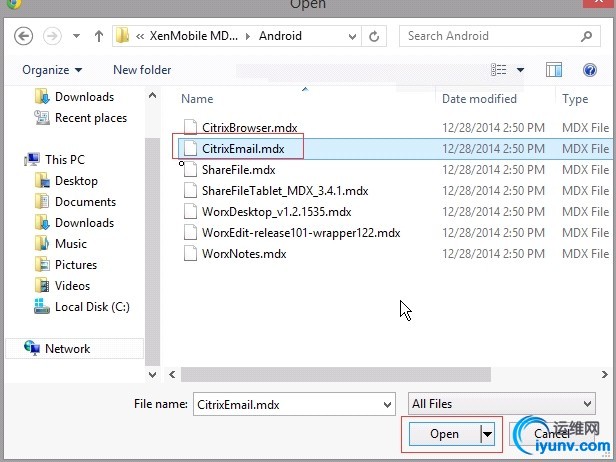This screenshot has width=616, height=462.
Task: Focus the Search Android field
Action: pyautogui.click(x=499, y=36)
